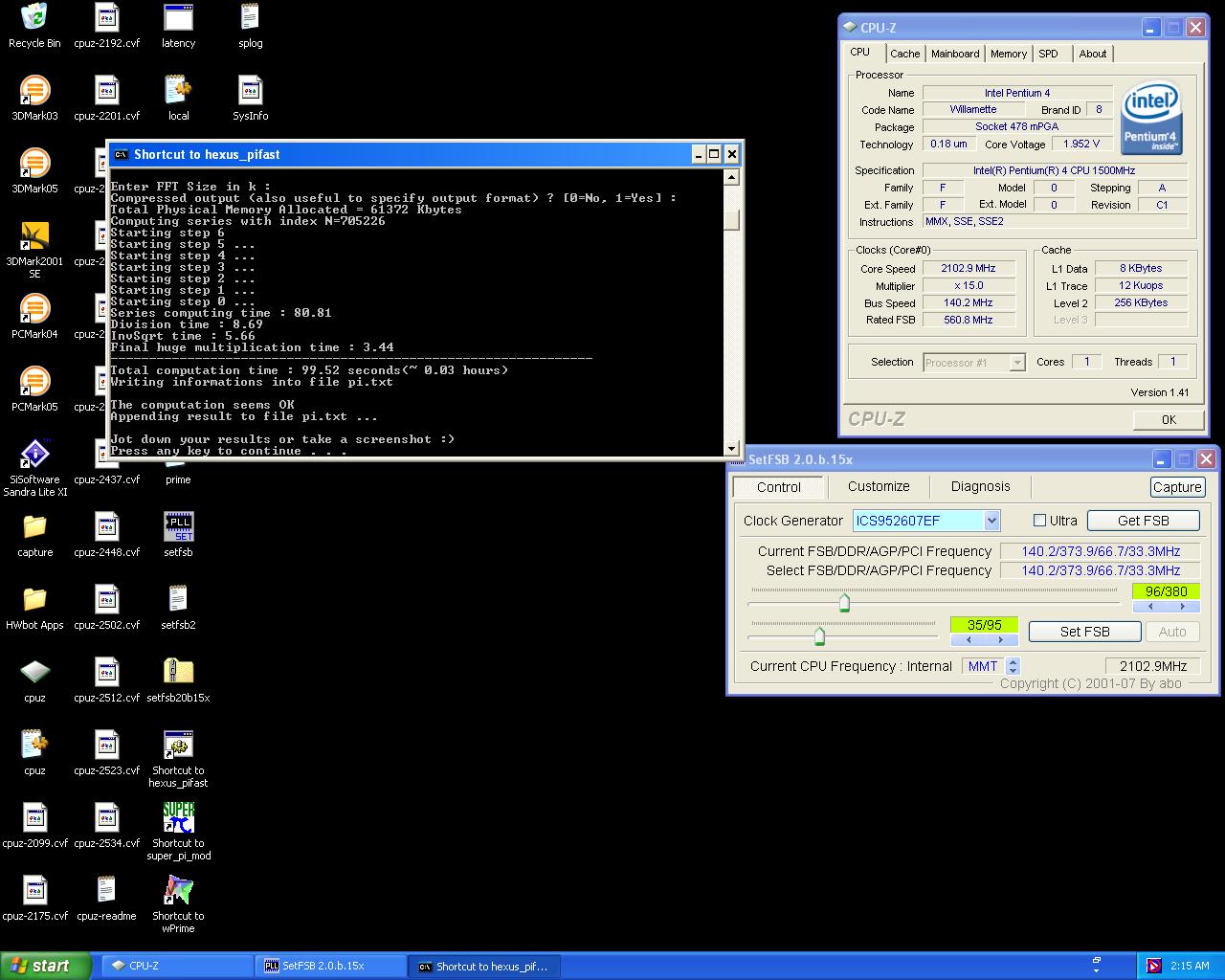This screenshot has width=1225, height=980.
Task: Switch to the Mainboard tab in CPU-Z
Action: [955, 54]
